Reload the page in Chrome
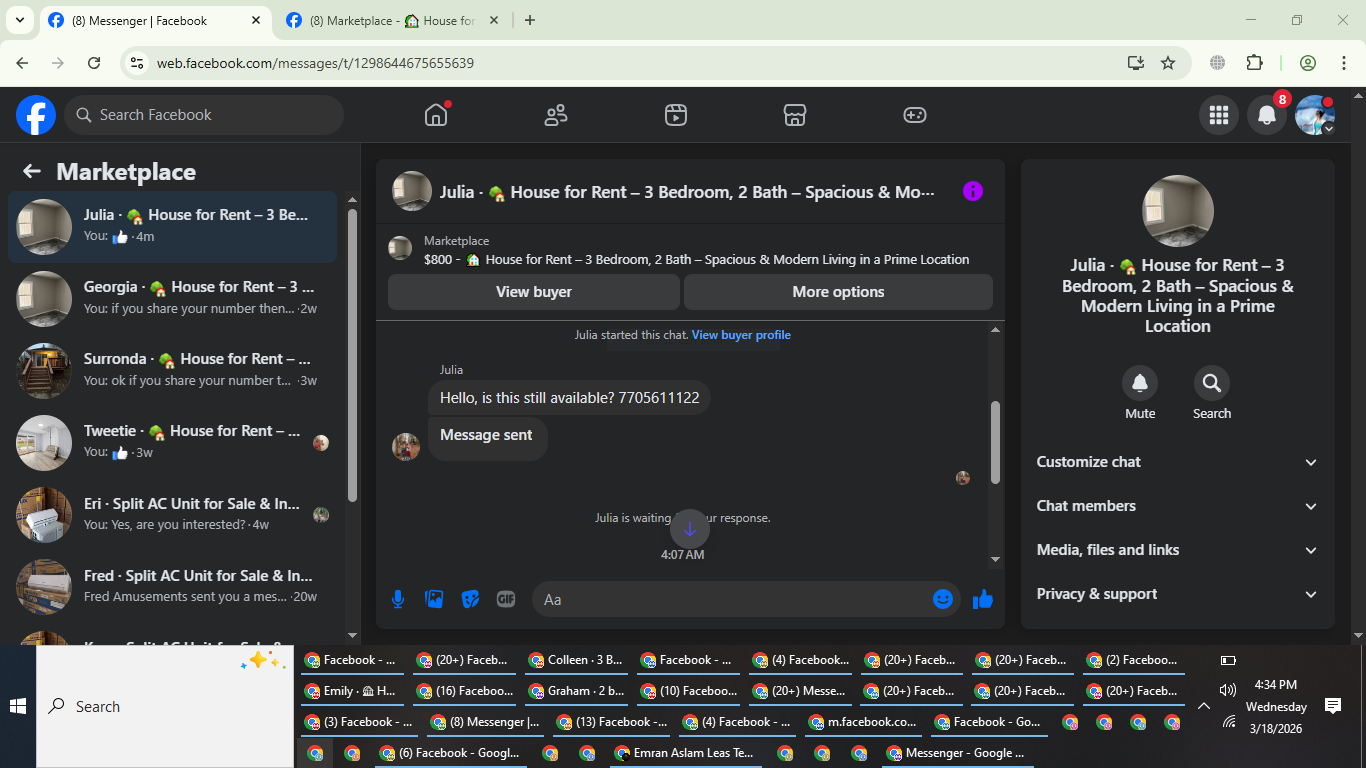 pos(94,63)
